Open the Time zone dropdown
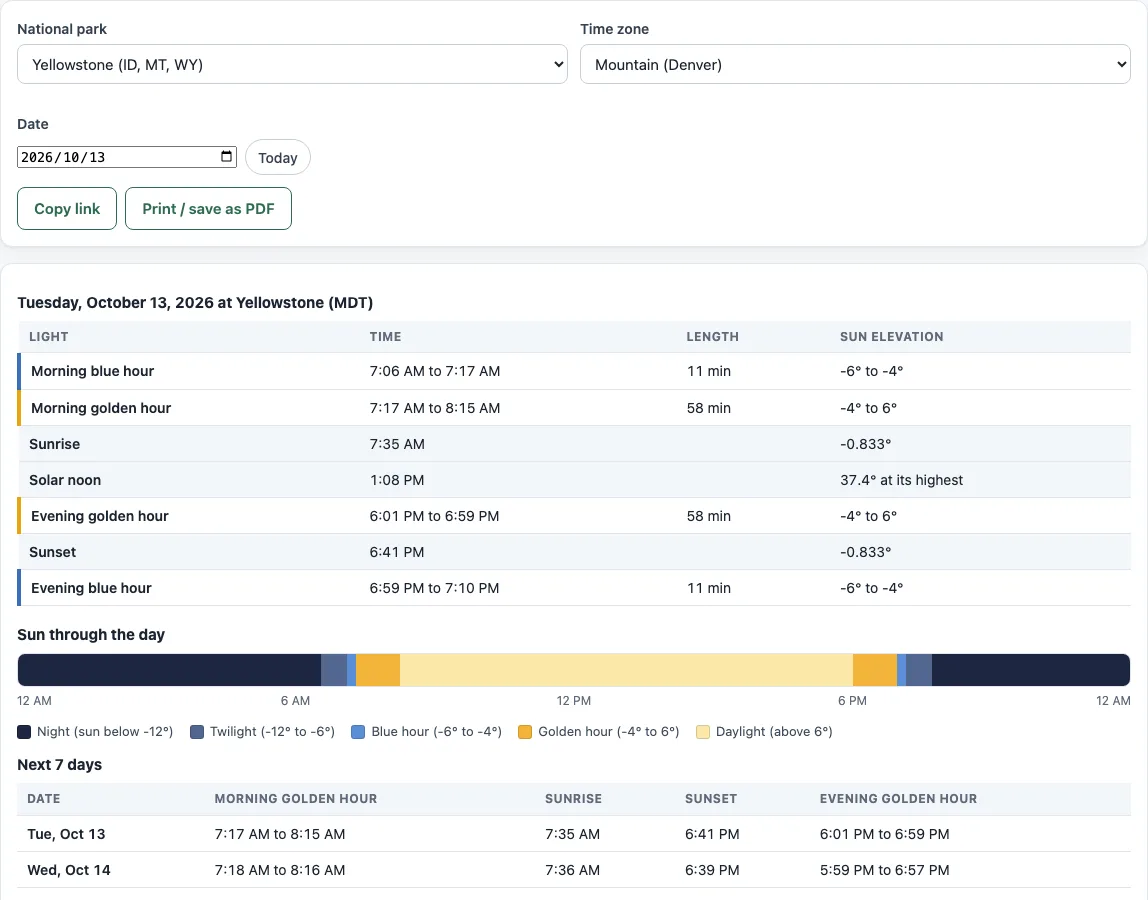The width and height of the screenshot is (1148, 900). (x=855, y=64)
